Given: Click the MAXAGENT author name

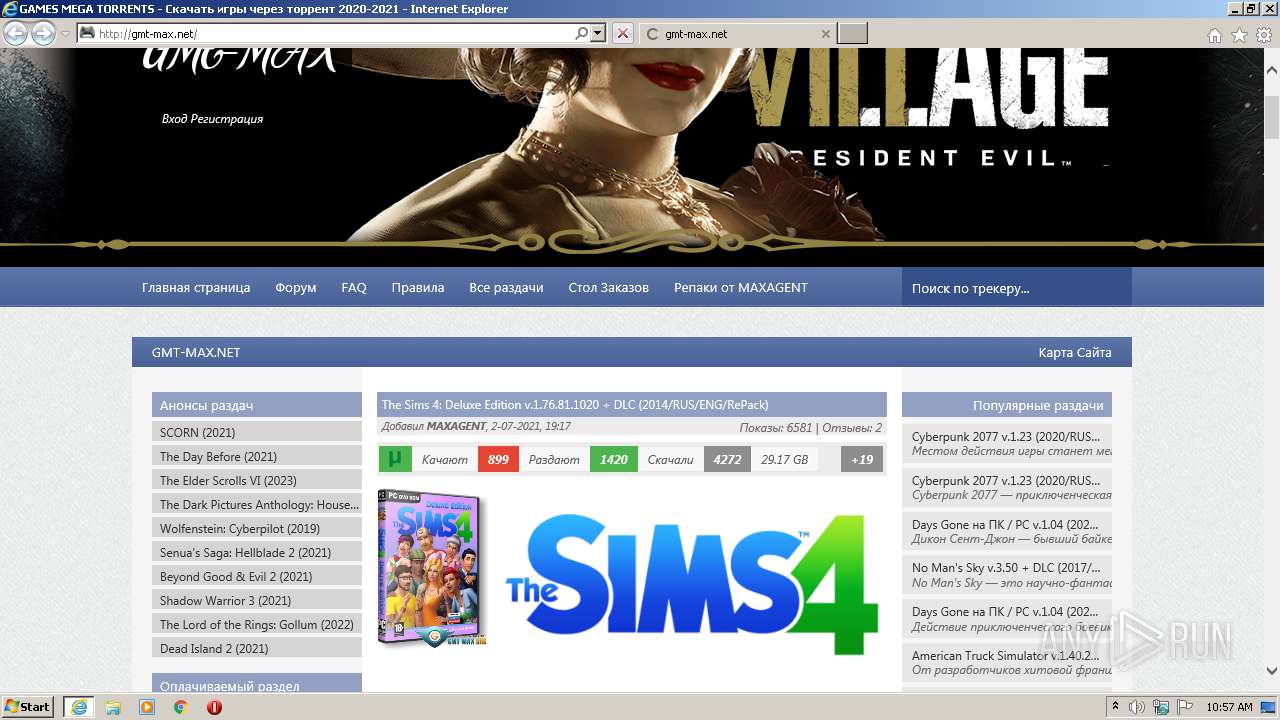Looking at the screenshot, I should [x=455, y=426].
